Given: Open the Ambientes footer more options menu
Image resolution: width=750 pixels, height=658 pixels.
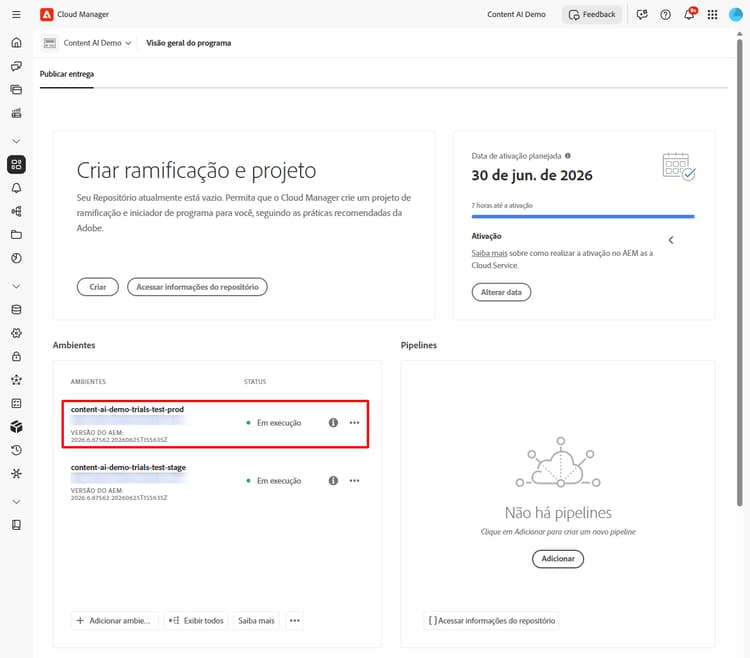Looking at the screenshot, I should click(x=295, y=621).
